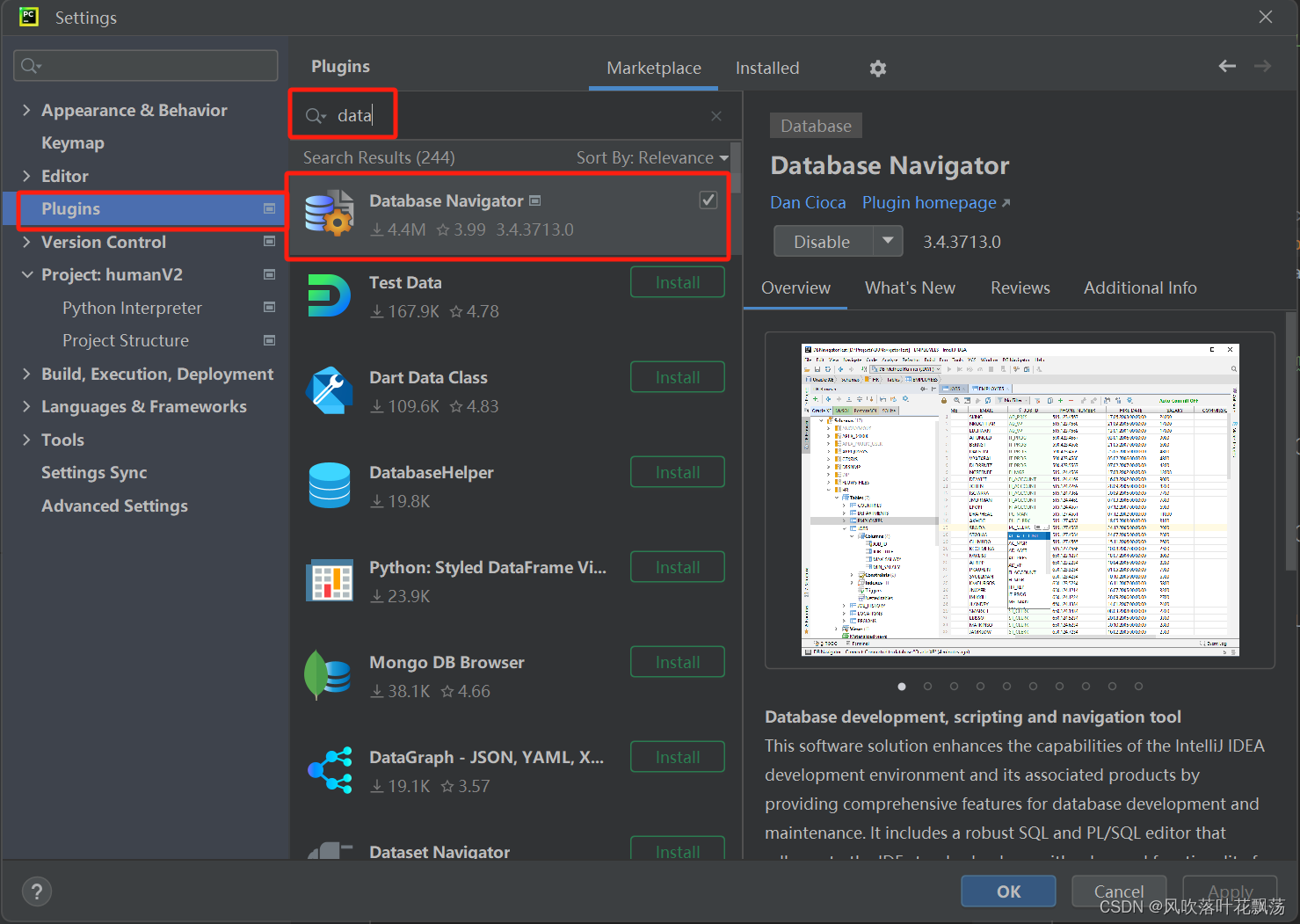Viewport: 1300px width, 924px height.
Task: Collapse the Project: humanV2 node
Action: coord(26,274)
